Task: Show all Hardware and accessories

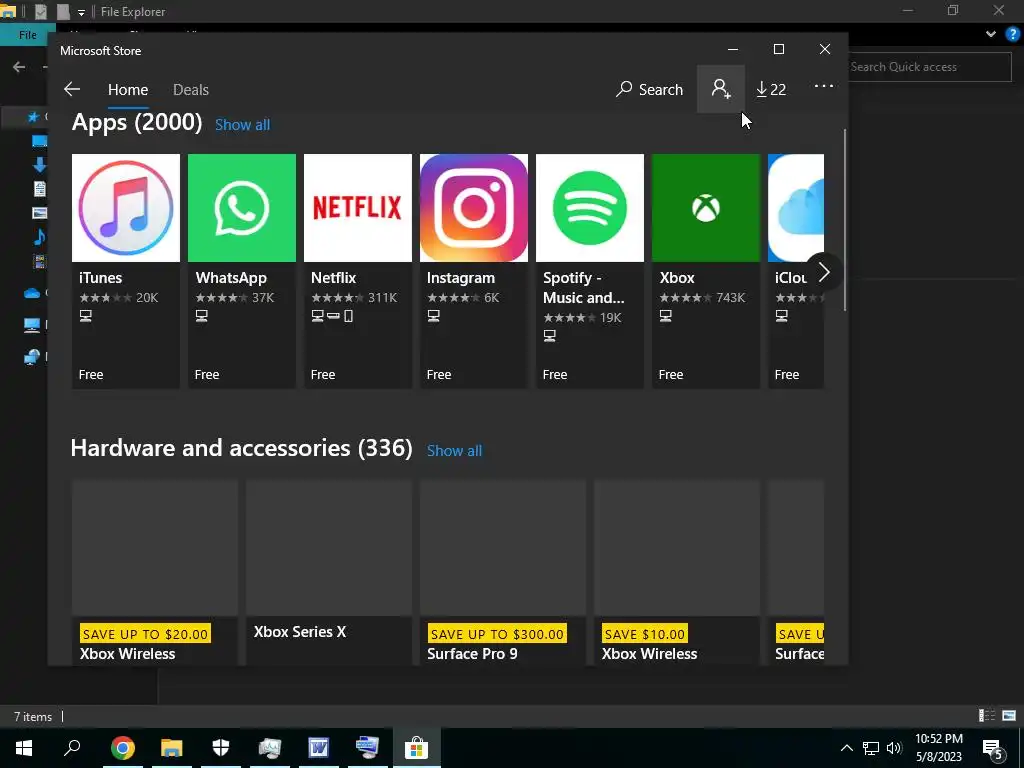Action: [455, 451]
